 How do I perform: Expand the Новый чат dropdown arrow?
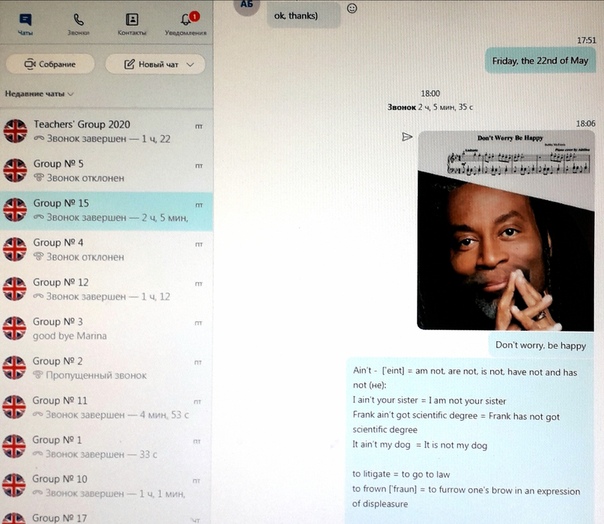190,65
